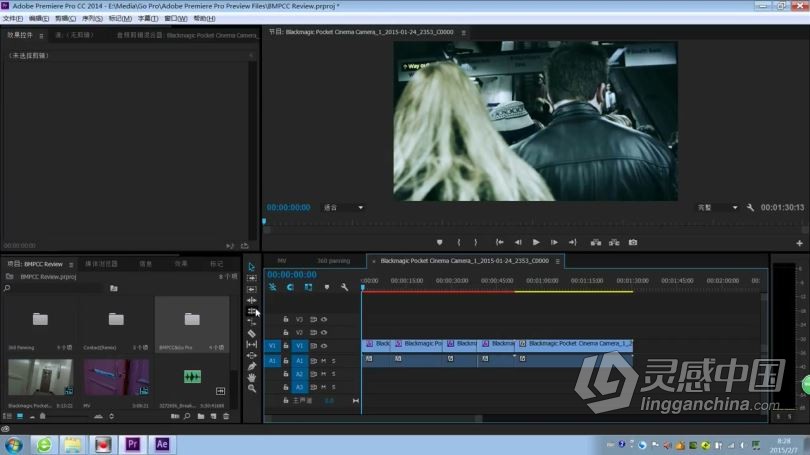The image size is (810, 455).
Task: Go to Out point
Action: (572, 242)
